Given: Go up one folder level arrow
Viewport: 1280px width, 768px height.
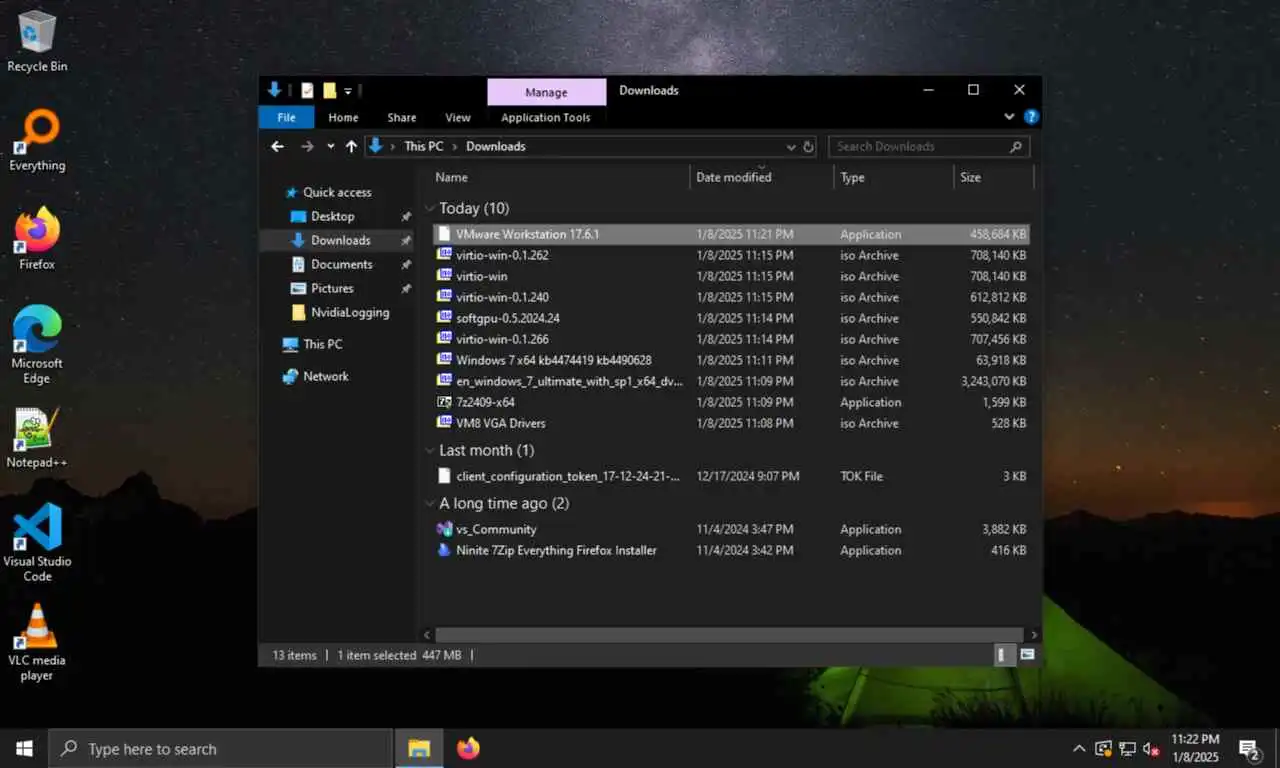Looking at the screenshot, I should (x=351, y=146).
